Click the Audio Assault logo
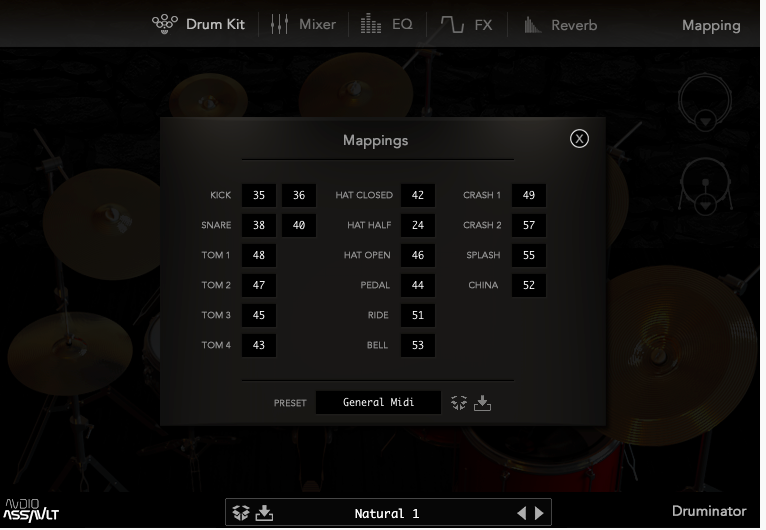Image resolution: width=766 pixels, height=530 pixels. click(x=30, y=510)
